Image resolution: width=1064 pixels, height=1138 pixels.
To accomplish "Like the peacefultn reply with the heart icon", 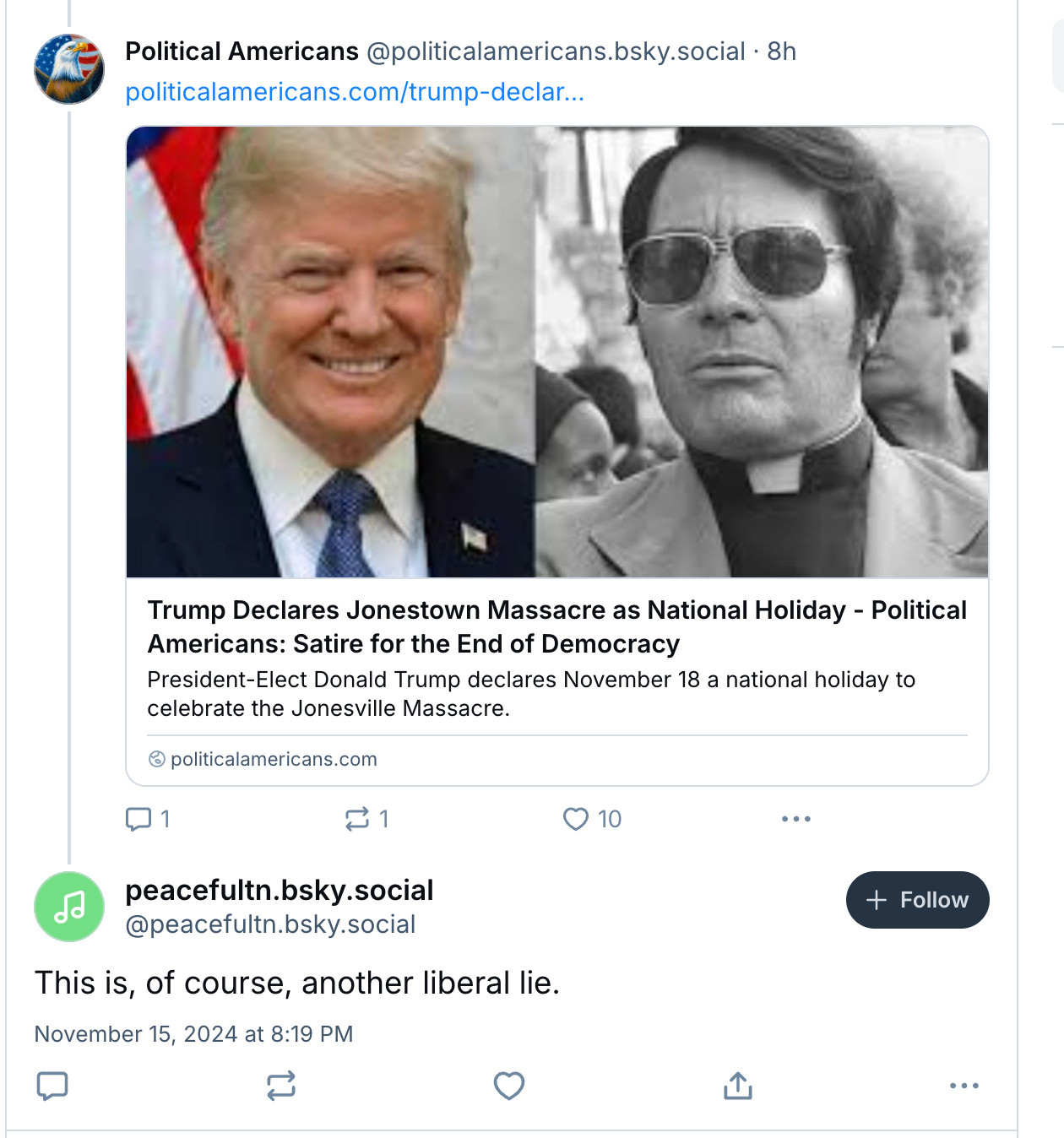I will tap(508, 1086).
